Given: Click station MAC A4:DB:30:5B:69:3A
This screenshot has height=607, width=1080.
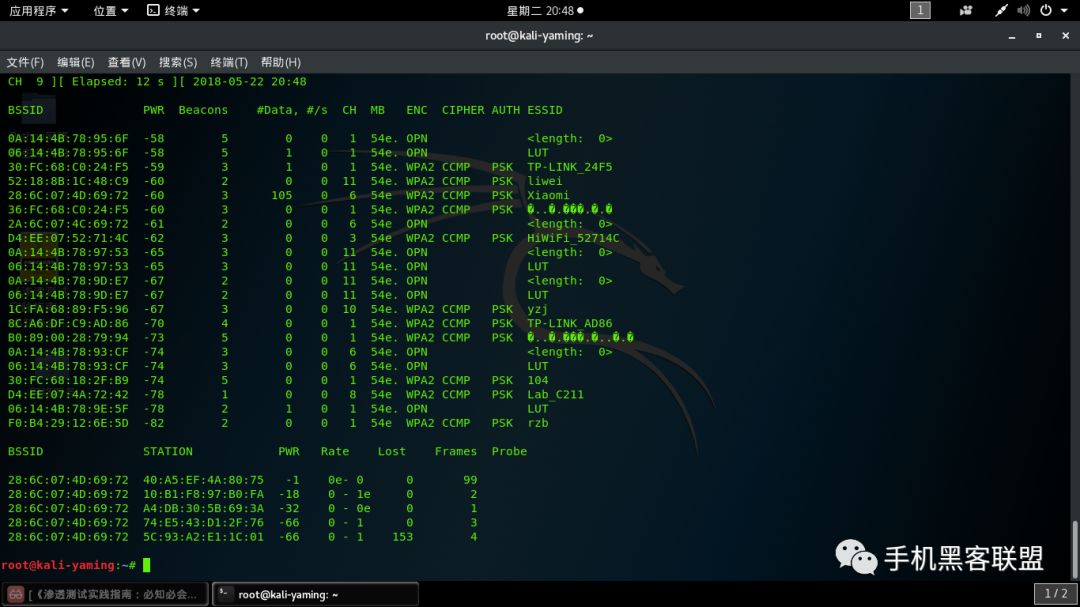Looking at the screenshot, I should tap(203, 508).
